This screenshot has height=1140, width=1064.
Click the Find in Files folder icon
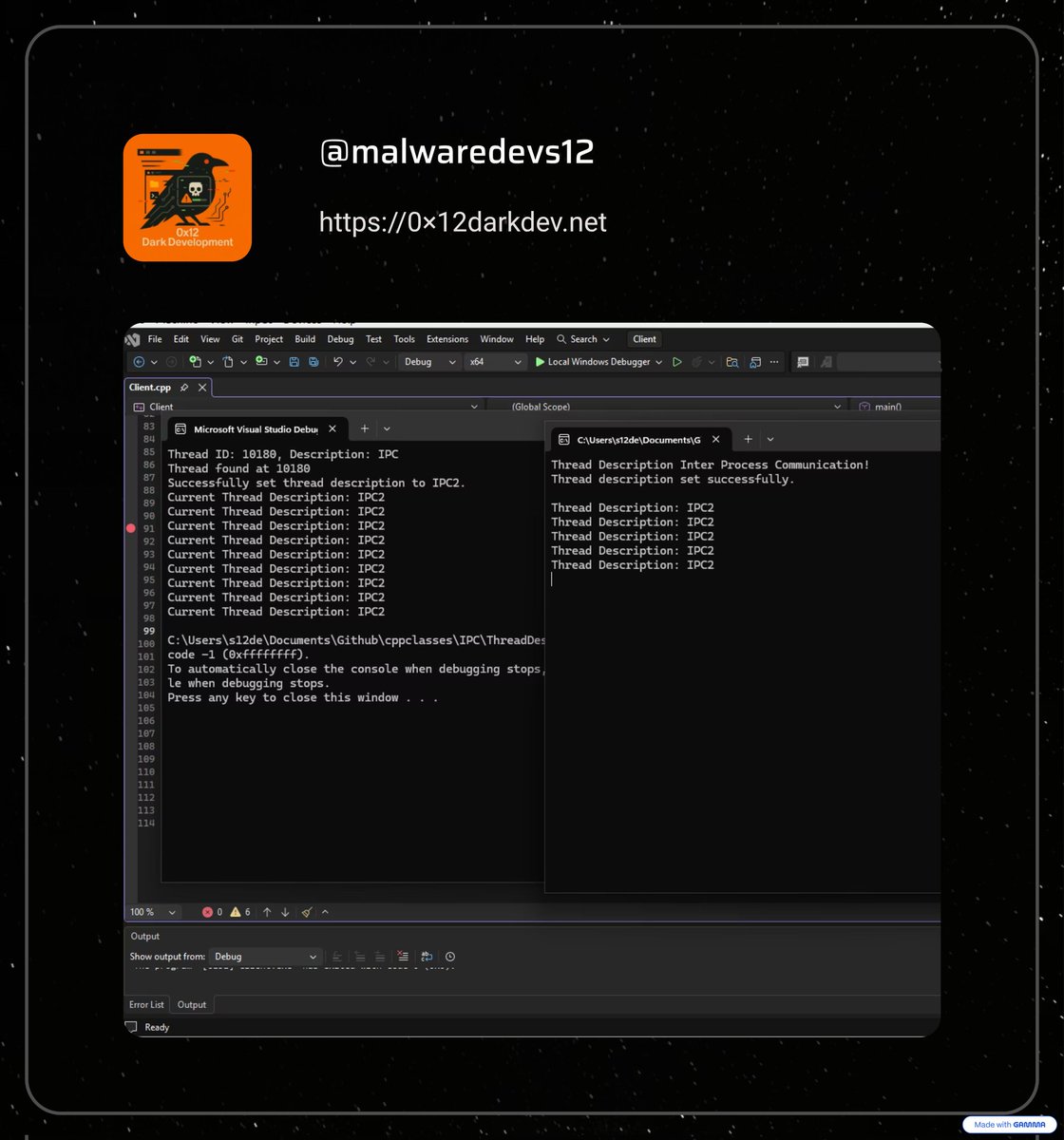click(x=732, y=362)
